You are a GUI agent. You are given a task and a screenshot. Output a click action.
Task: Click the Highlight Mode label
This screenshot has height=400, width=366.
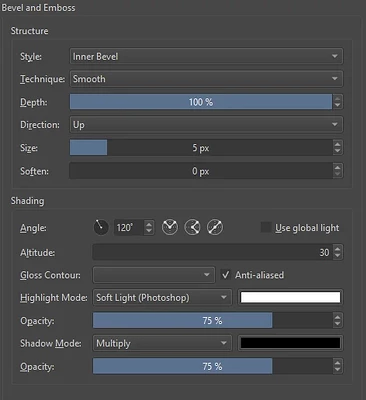click(x=54, y=298)
